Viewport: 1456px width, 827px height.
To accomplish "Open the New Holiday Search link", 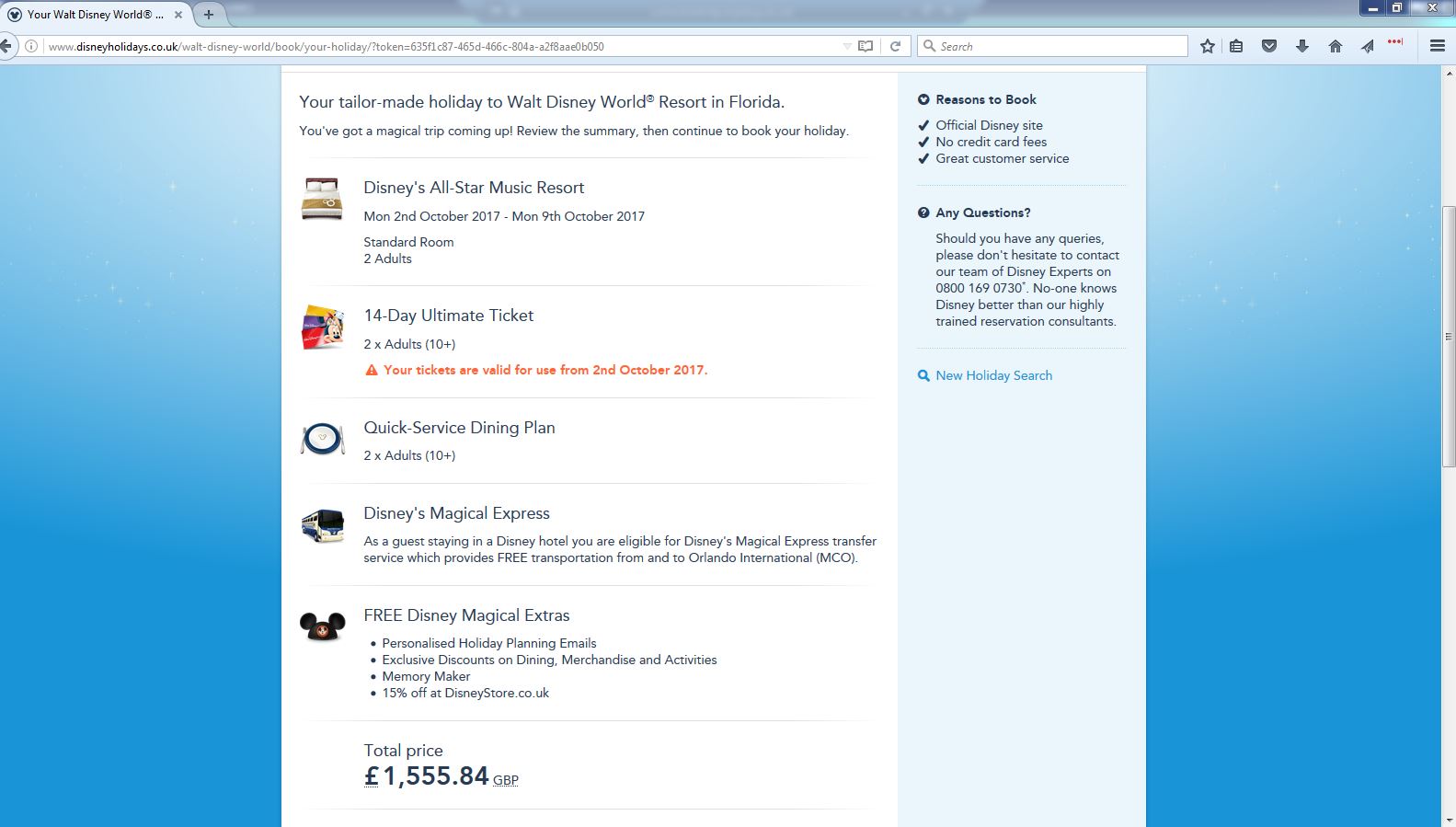I will tap(994, 375).
